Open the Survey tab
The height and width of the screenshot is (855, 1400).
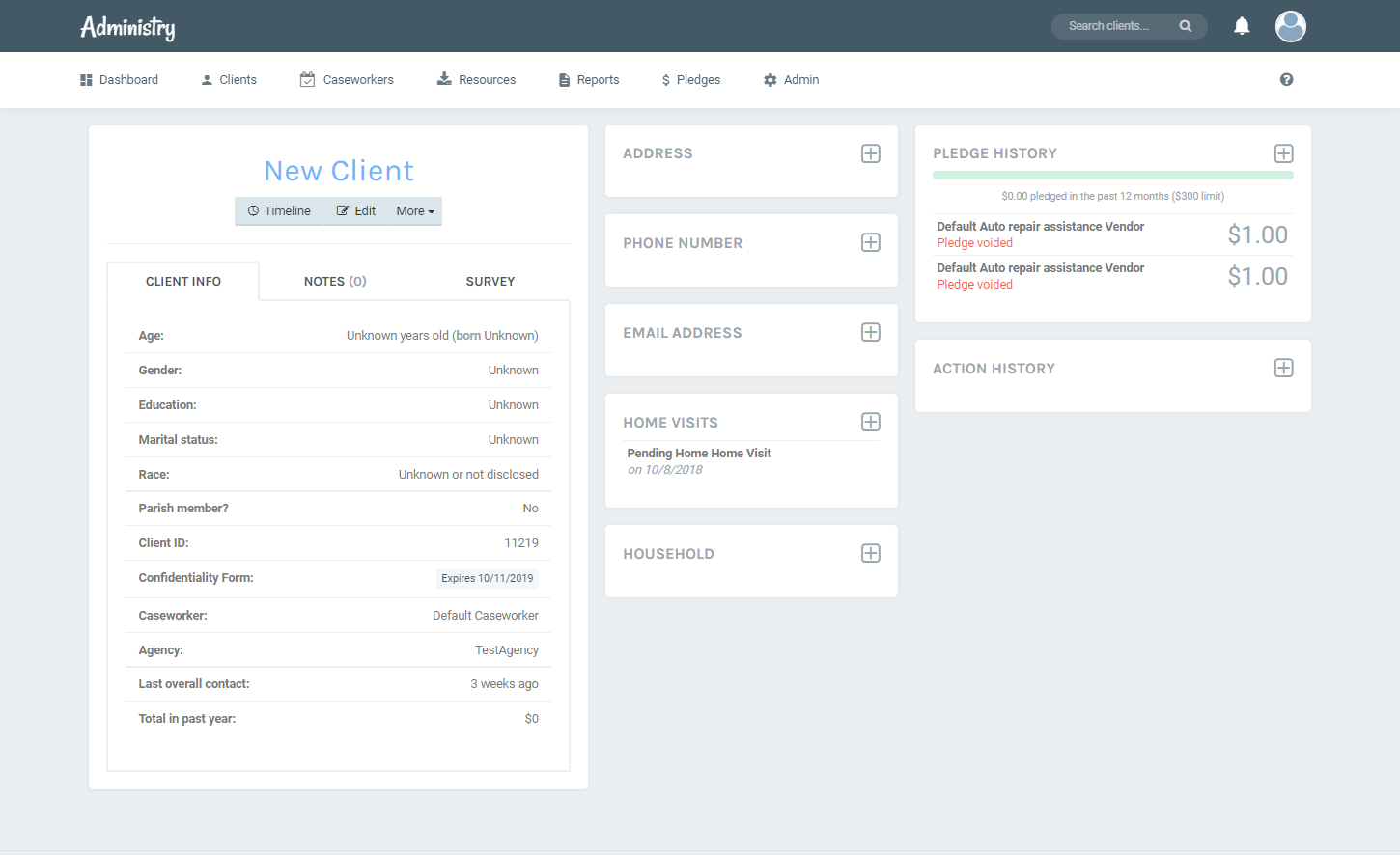pyautogui.click(x=490, y=282)
